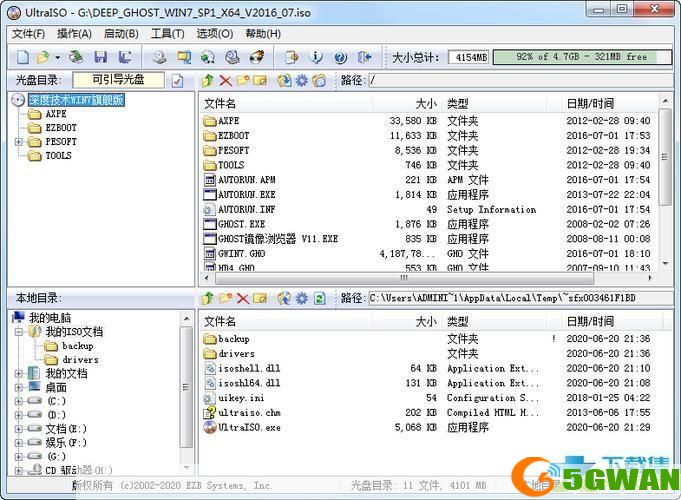Open the 选项(O) menu
This screenshot has width=681, height=500.
(215, 33)
